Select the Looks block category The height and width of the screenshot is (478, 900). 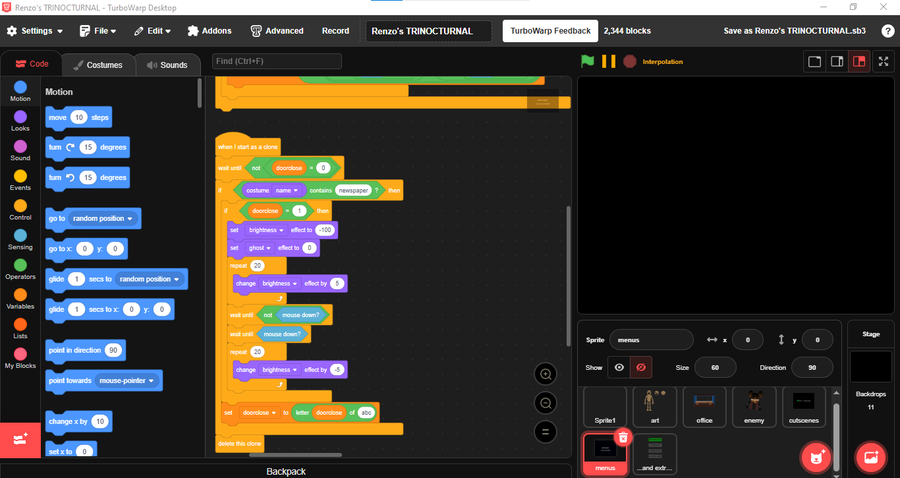(20, 121)
